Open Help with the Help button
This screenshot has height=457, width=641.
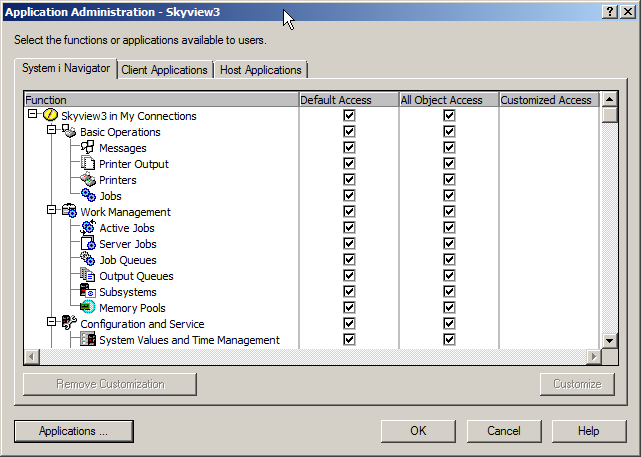(x=589, y=431)
